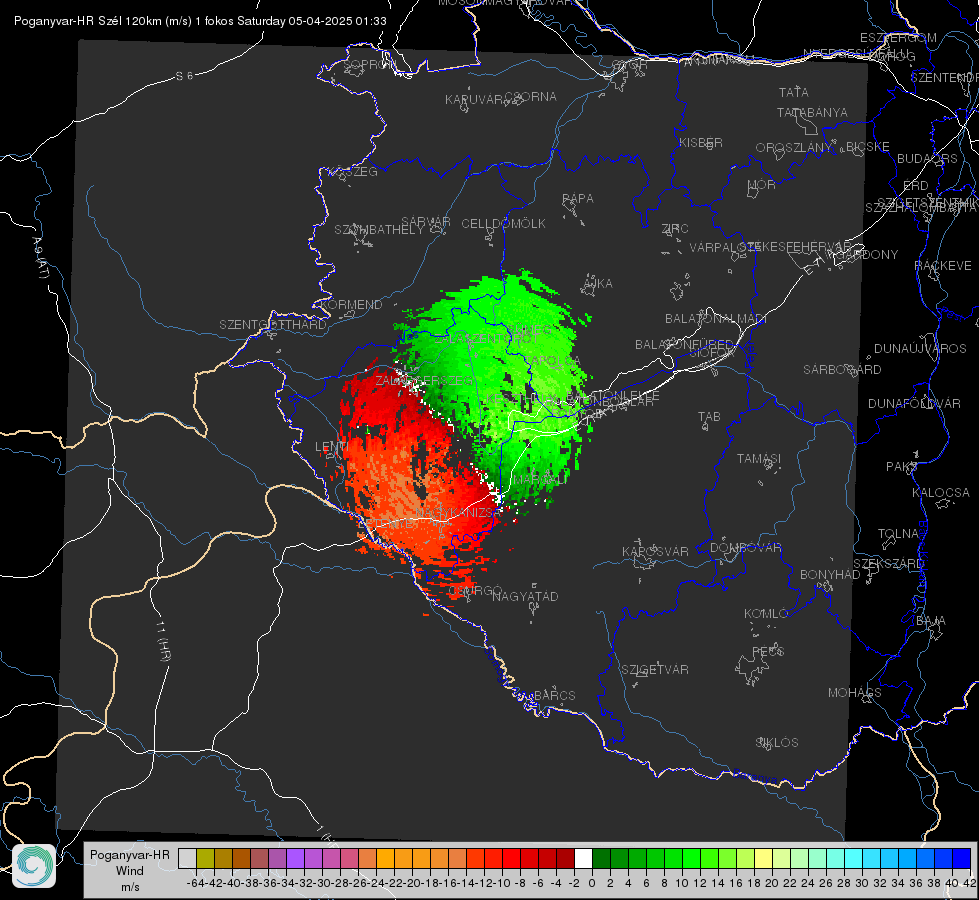Viewport: 979px width, 900px height.
Task: Select the SZENTGOTTHARD town label
Action: [273, 325]
